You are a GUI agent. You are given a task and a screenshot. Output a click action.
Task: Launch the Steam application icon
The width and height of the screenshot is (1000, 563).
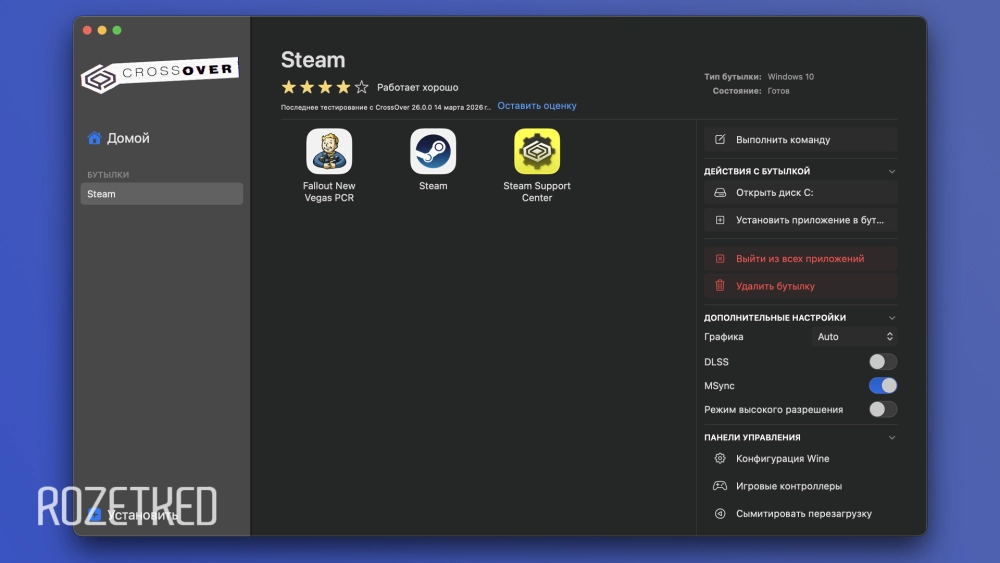tap(433, 152)
